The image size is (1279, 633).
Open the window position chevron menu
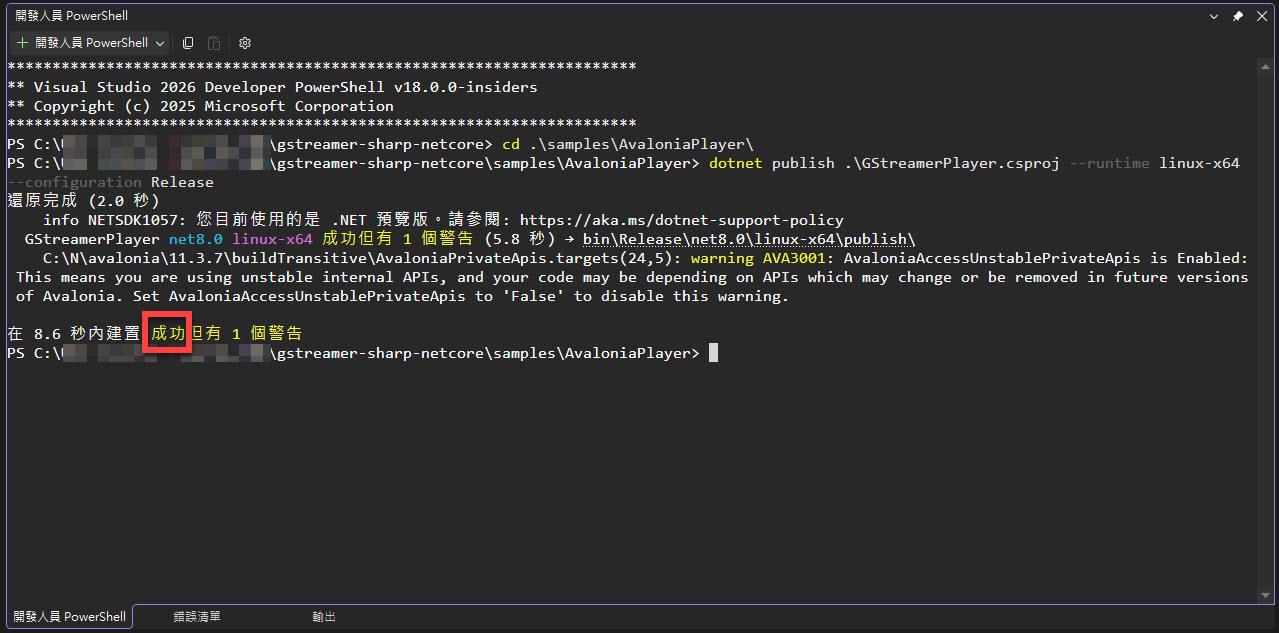pyautogui.click(x=1214, y=16)
